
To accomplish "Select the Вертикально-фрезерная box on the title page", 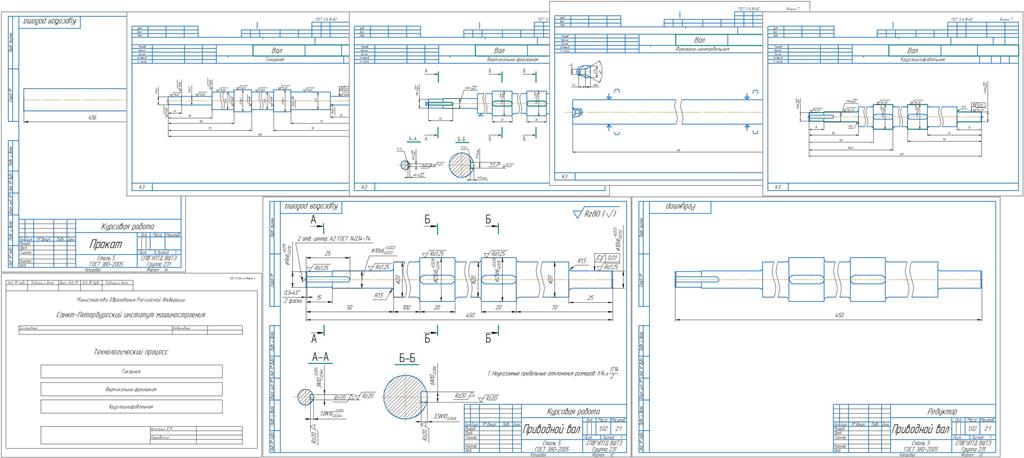I will pos(131,389).
